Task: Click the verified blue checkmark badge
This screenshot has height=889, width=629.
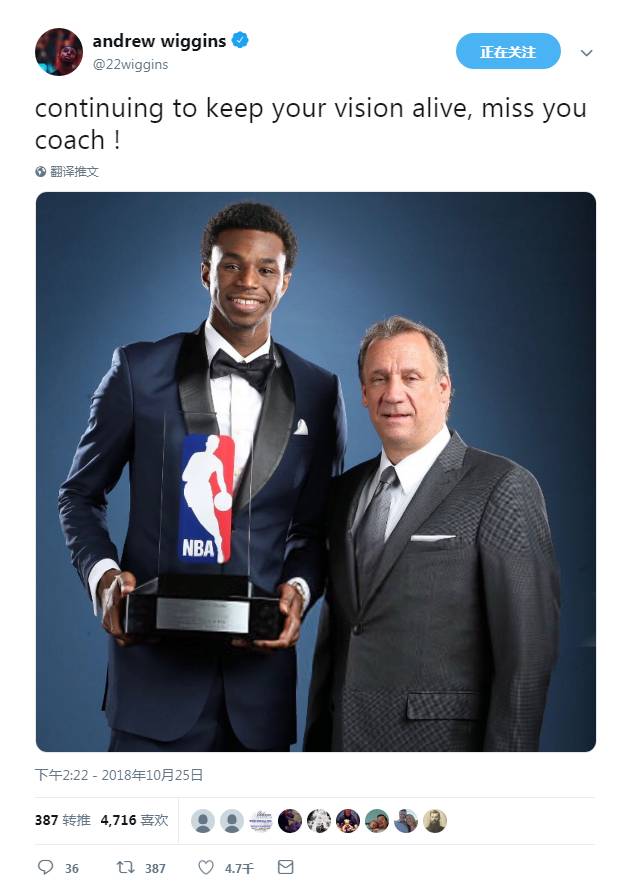Action: 240,40
